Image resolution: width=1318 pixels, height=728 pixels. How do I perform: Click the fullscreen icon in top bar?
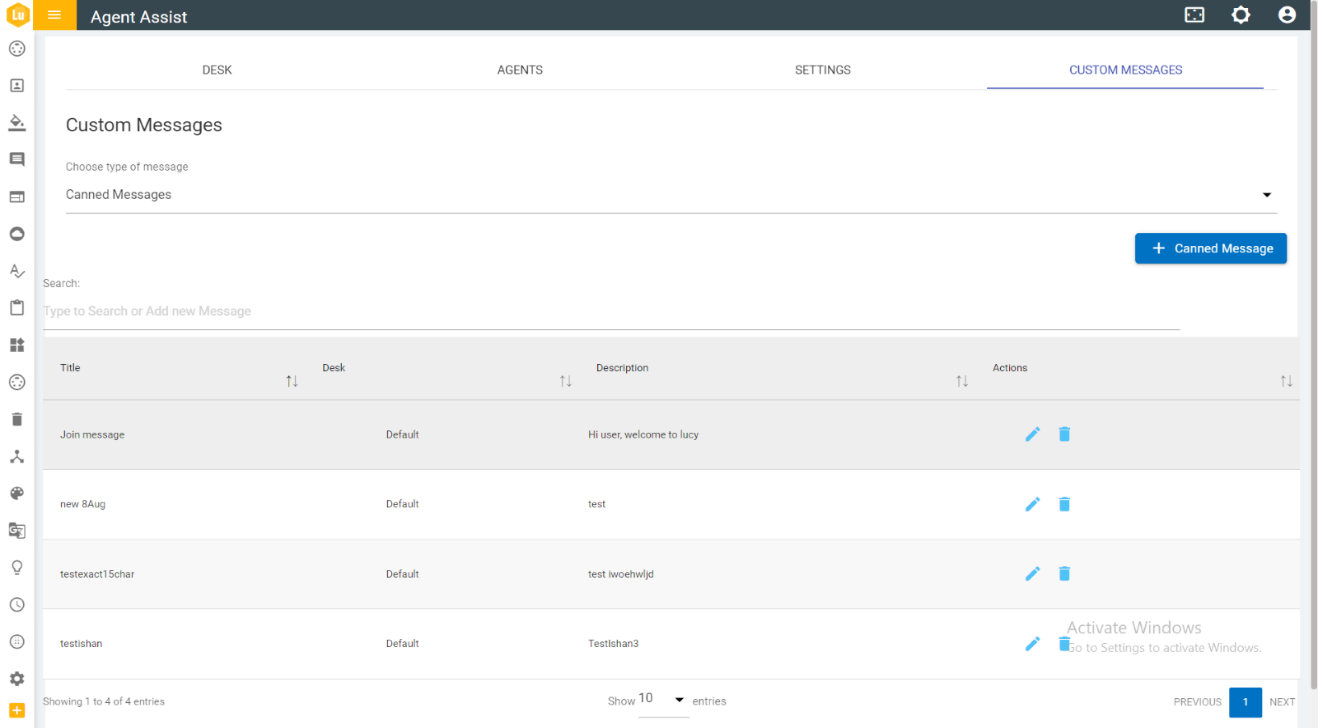pos(1194,15)
